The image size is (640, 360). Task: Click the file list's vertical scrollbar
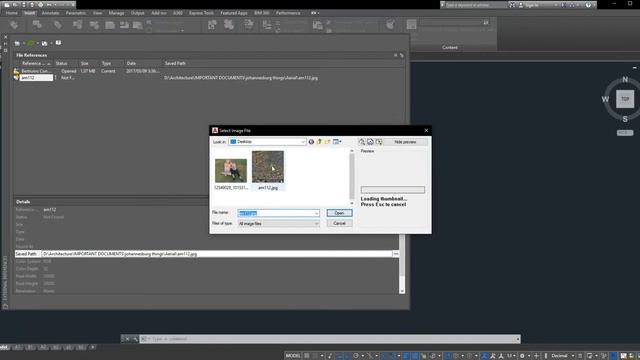(x=352, y=177)
